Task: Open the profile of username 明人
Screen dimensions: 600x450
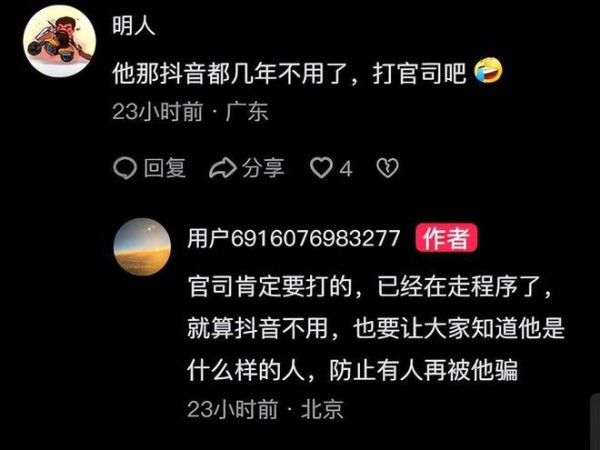Action: click(x=134, y=26)
